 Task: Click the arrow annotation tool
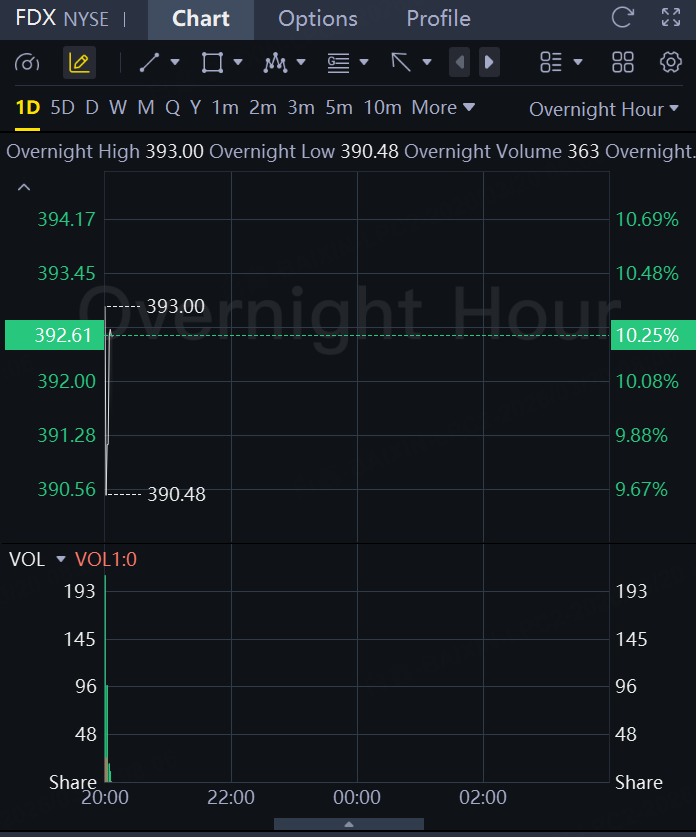click(401, 63)
